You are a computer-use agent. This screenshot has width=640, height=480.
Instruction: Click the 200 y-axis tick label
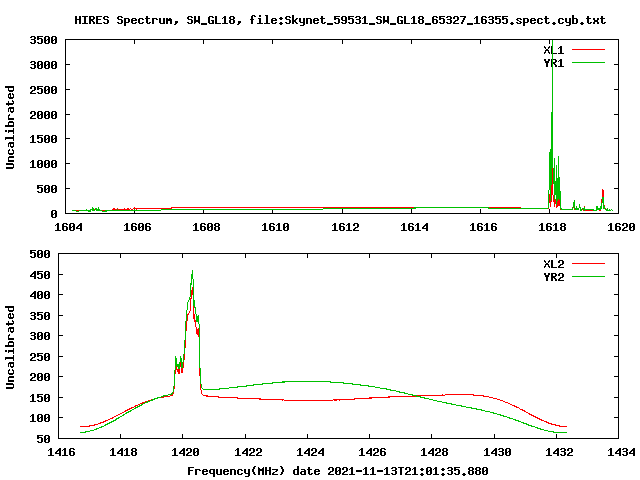(40, 378)
